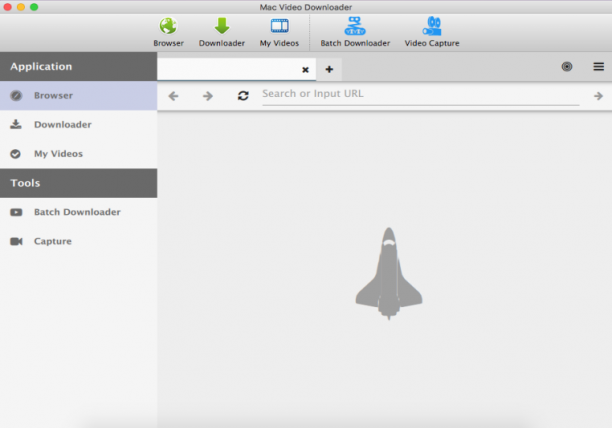Open the hamburger menu
The height and width of the screenshot is (428, 612).
598,67
